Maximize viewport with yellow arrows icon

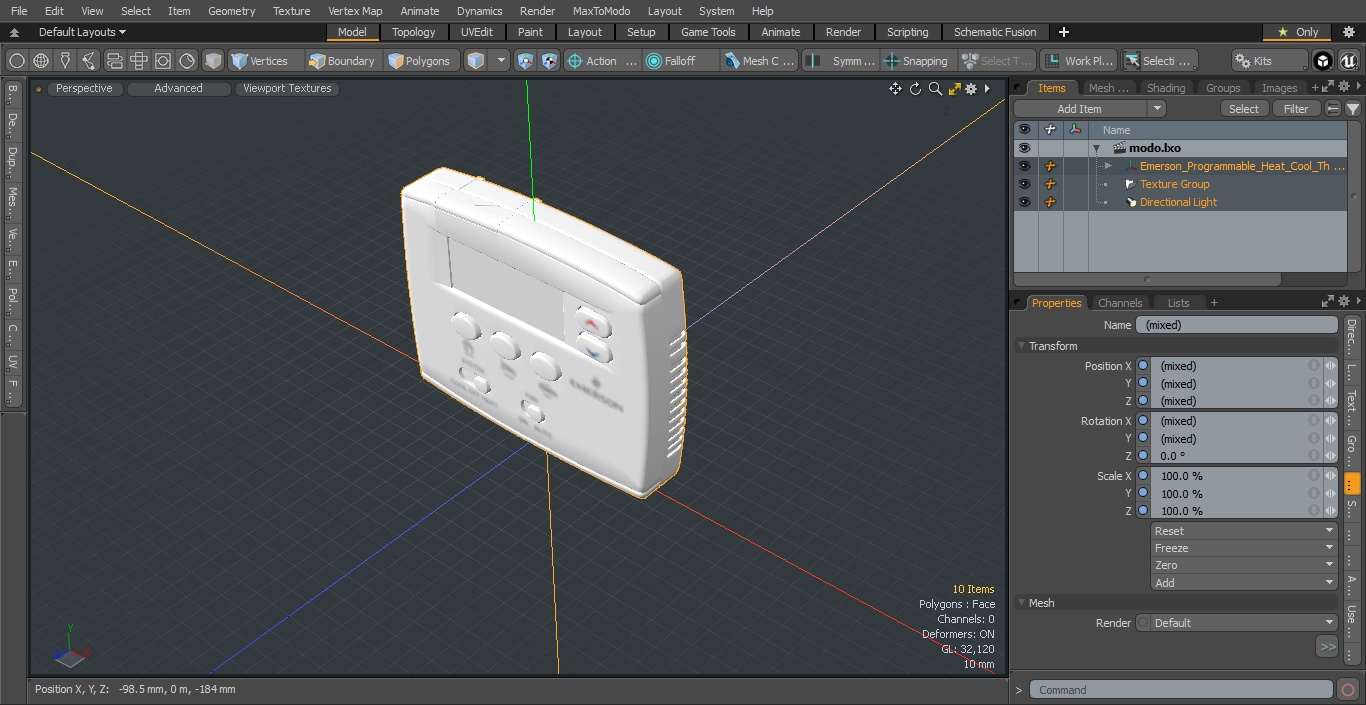coord(954,89)
